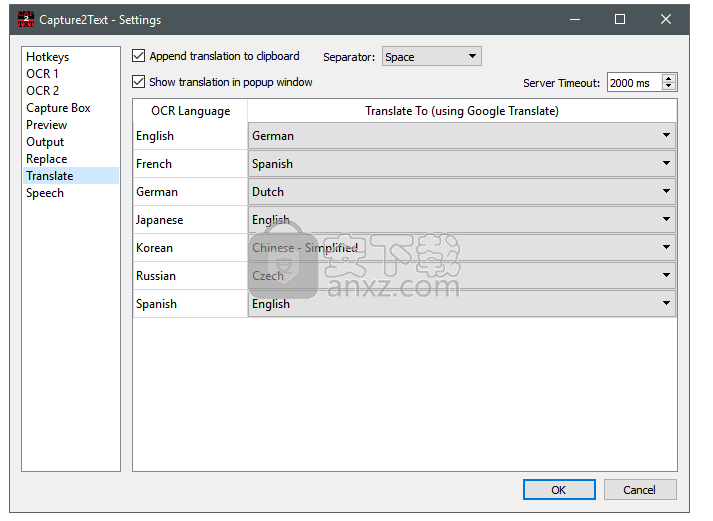Click the Russian OCR language cell
Viewport: 713px width, 521px height.
coord(191,276)
